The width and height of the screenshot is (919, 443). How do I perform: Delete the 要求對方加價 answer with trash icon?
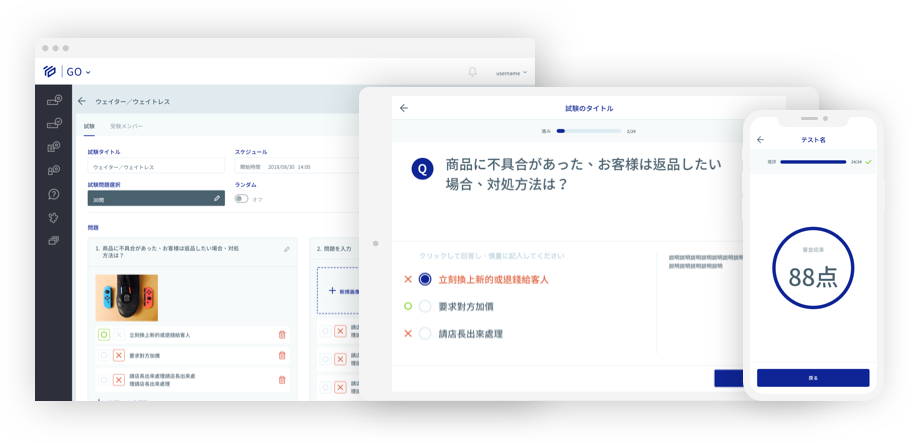click(x=281, y=355)
